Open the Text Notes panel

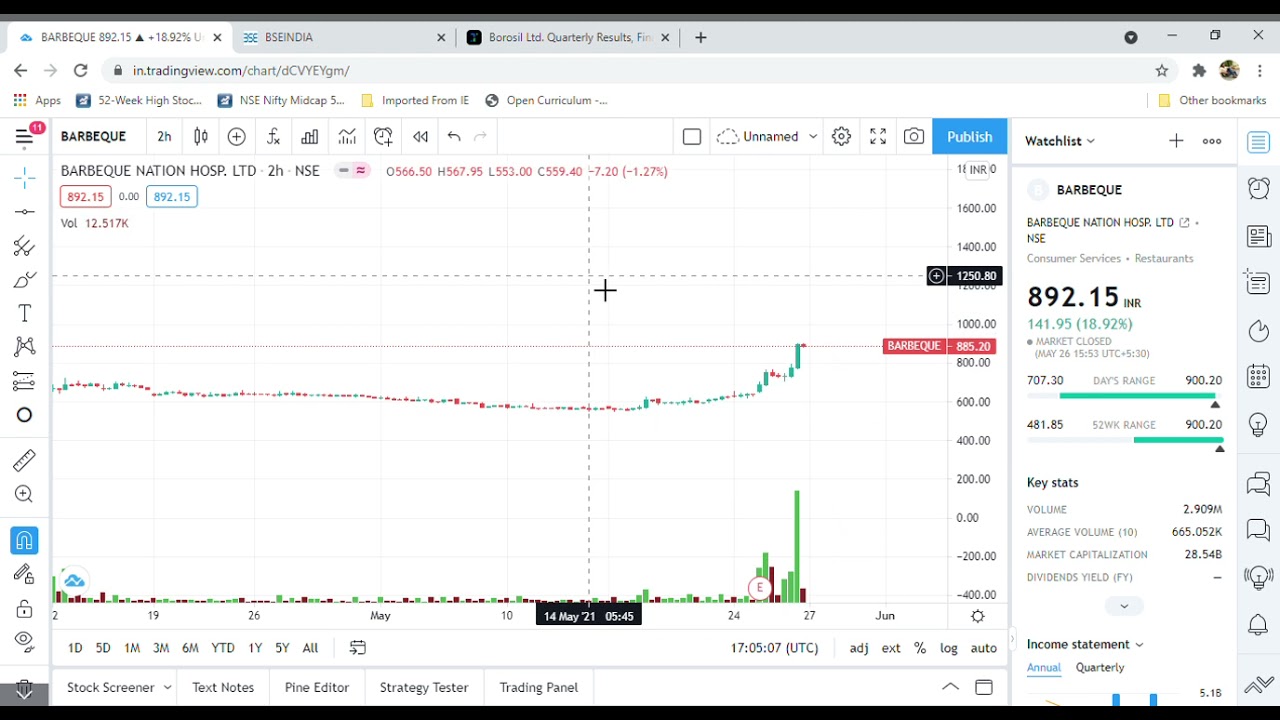pyautogui.click(x=223, y=688)
